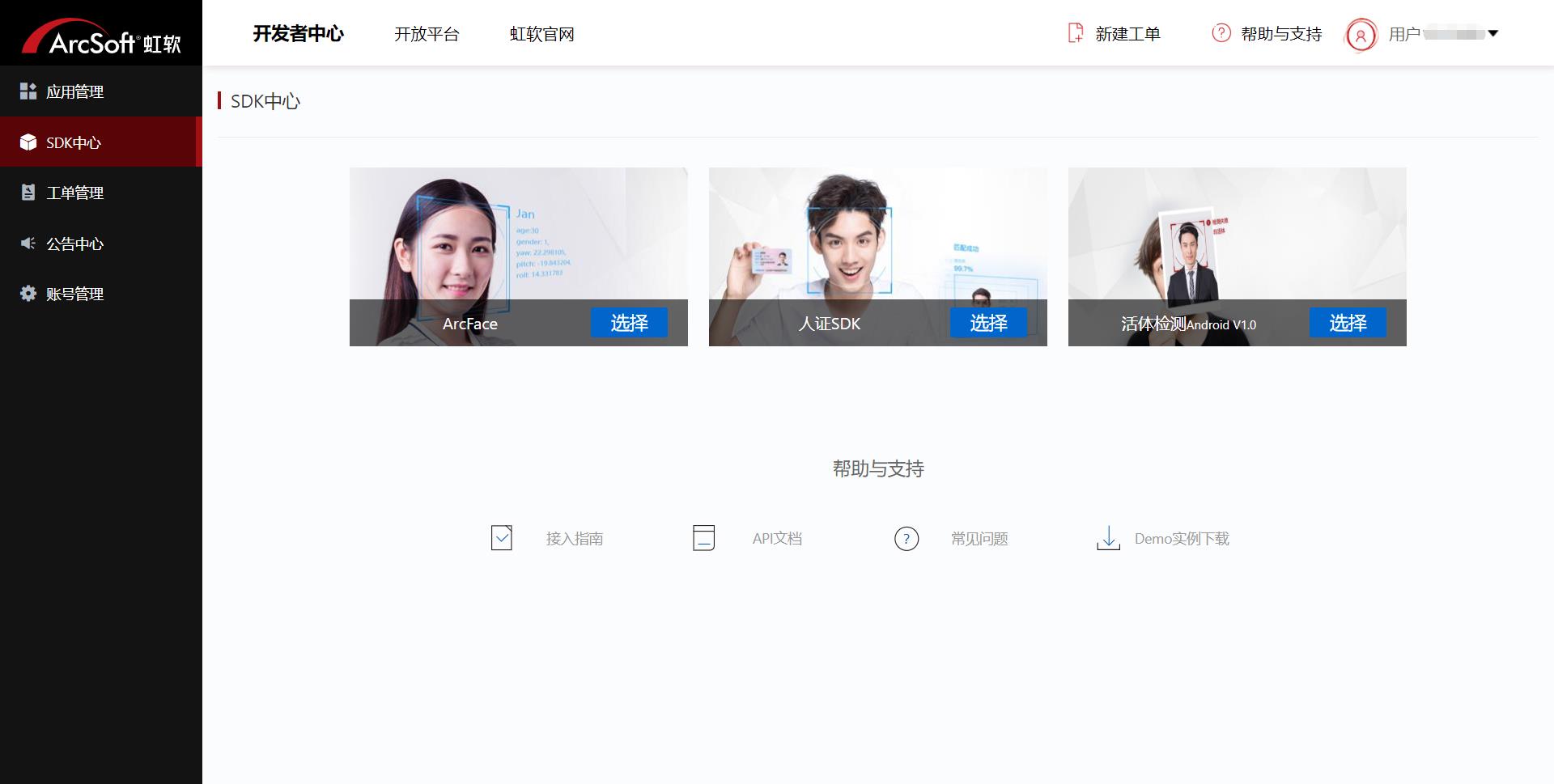Go to 公告中心 in the sidebar
This screenshot has width=1554, height=784.
[x=101, y=243]
